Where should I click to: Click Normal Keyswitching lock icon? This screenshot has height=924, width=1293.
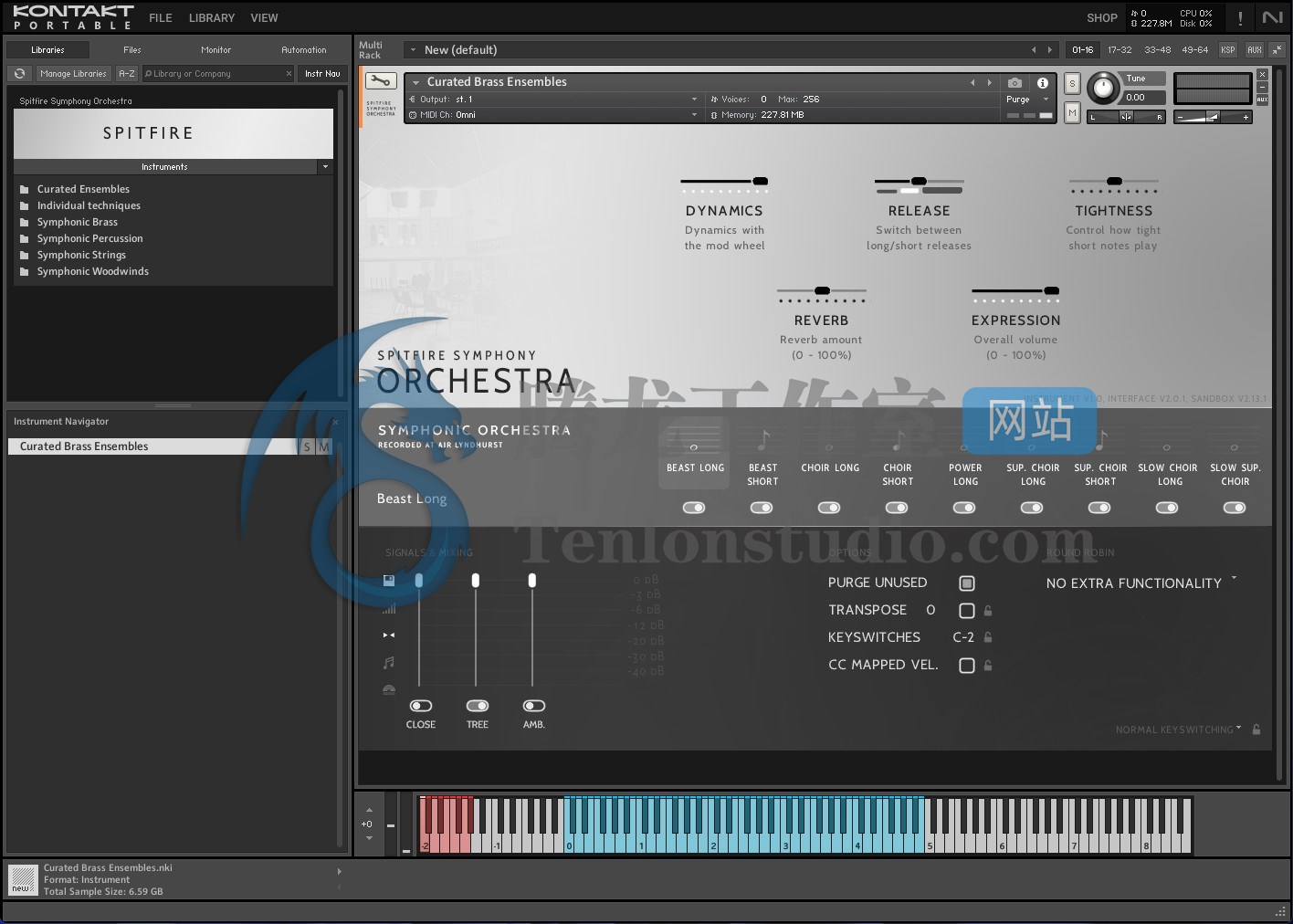coord(1256,729)
